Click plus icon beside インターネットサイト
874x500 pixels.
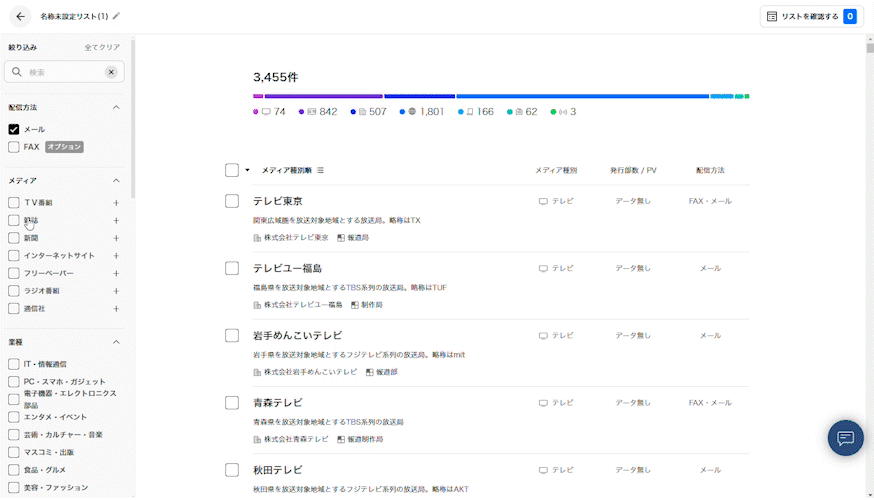116,255
